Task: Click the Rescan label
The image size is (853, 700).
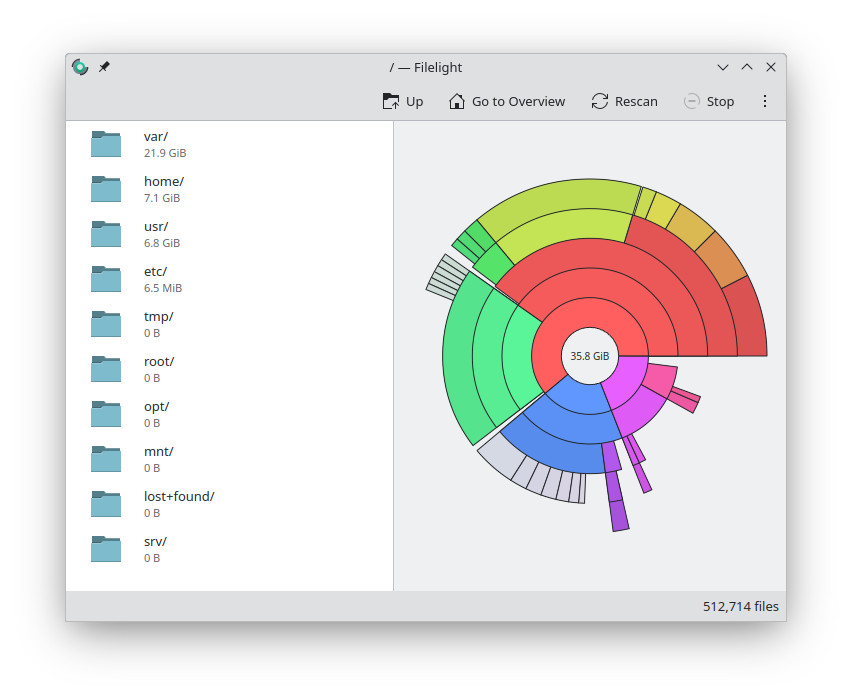Action: pos(636,102)
